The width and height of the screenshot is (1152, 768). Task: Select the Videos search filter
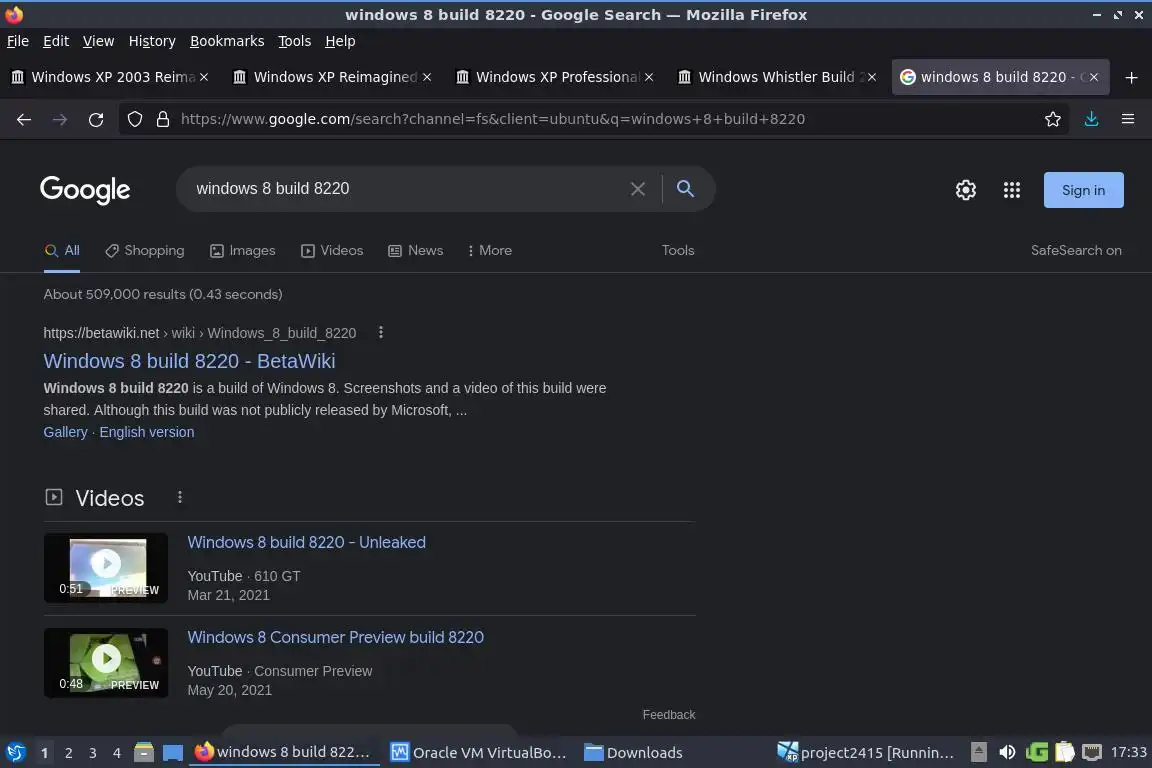click(332, 251)
